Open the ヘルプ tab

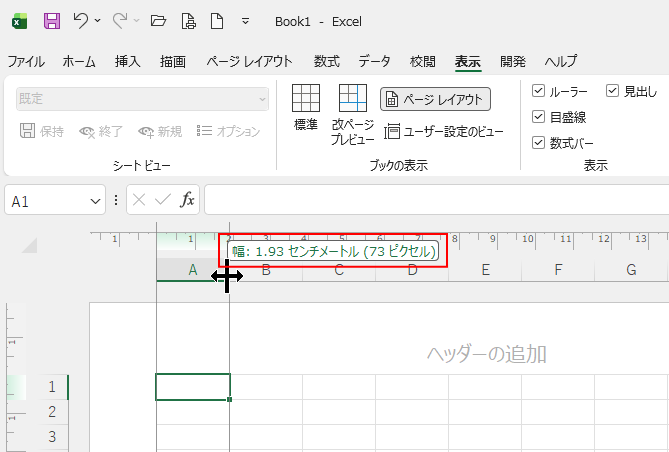[561, 61]
